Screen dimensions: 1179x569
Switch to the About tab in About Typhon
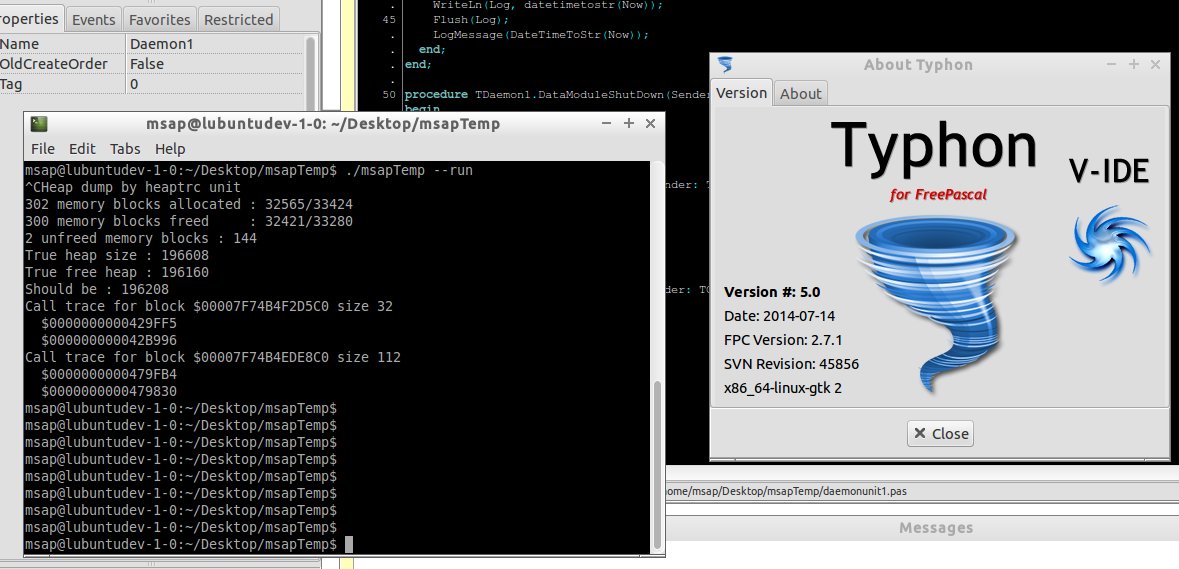800,93
